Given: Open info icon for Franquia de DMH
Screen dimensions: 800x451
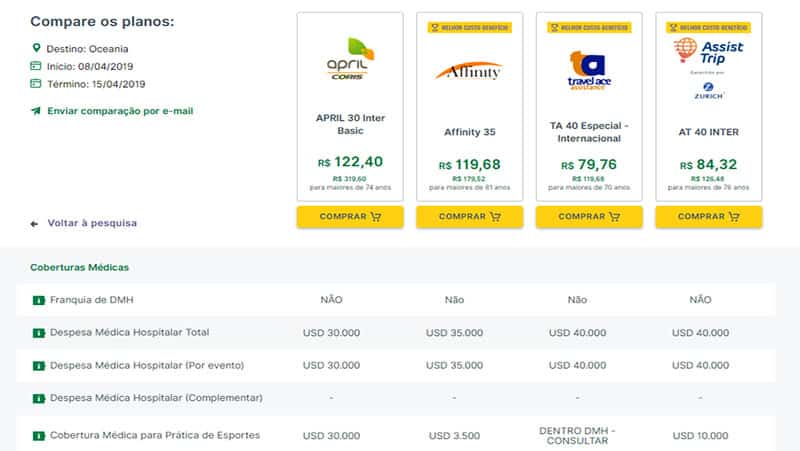Looking at the screenshot, I should click(x=39, y=300).
